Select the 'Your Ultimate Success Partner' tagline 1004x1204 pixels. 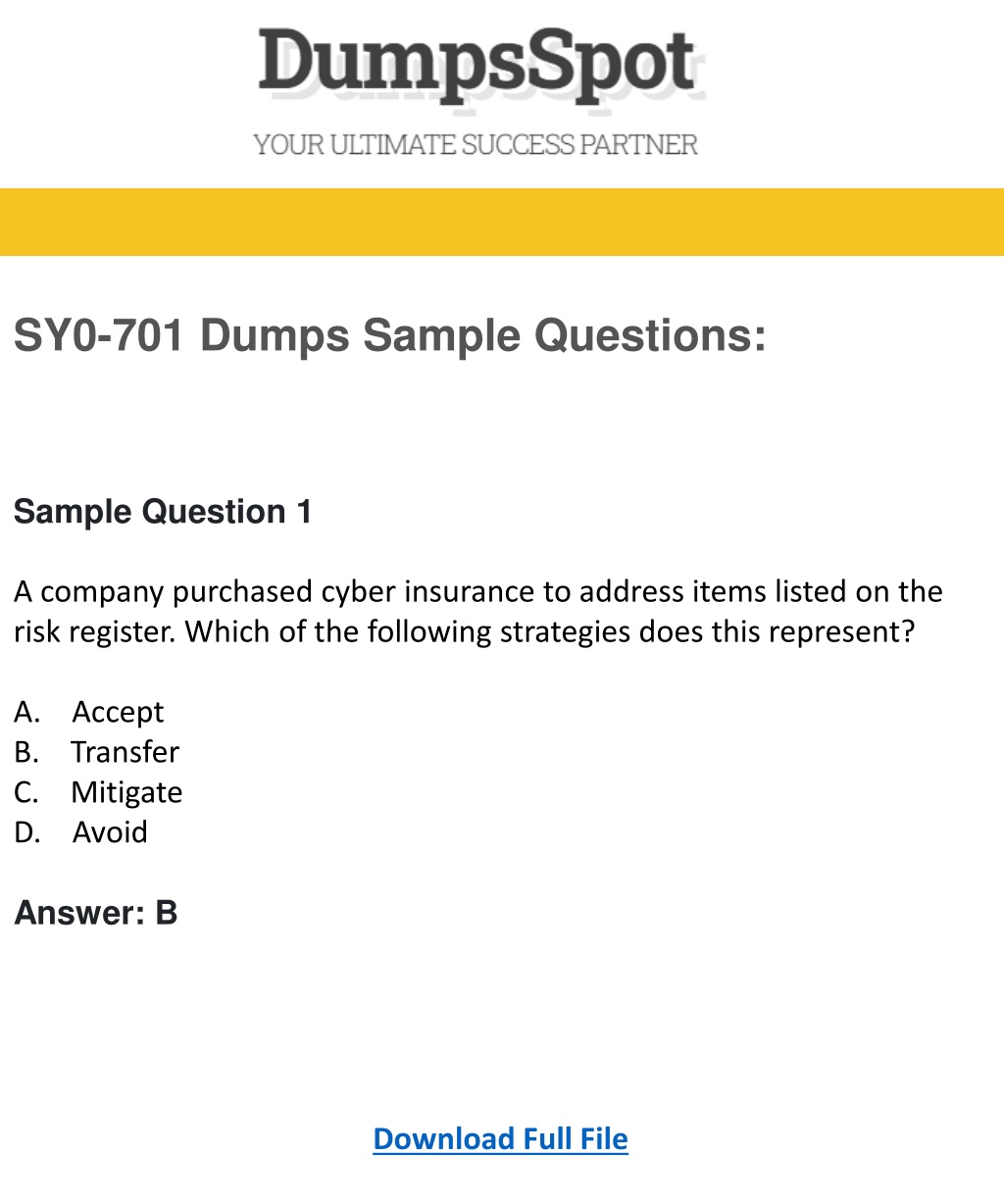476,145
